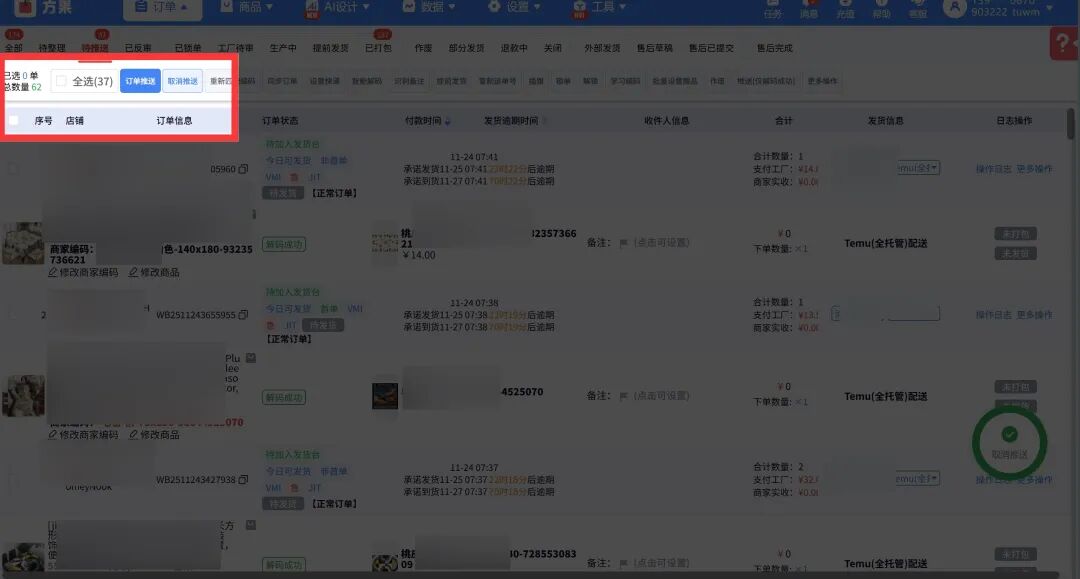Open thumbnail beside order ending 4525070

click(385, 396)
